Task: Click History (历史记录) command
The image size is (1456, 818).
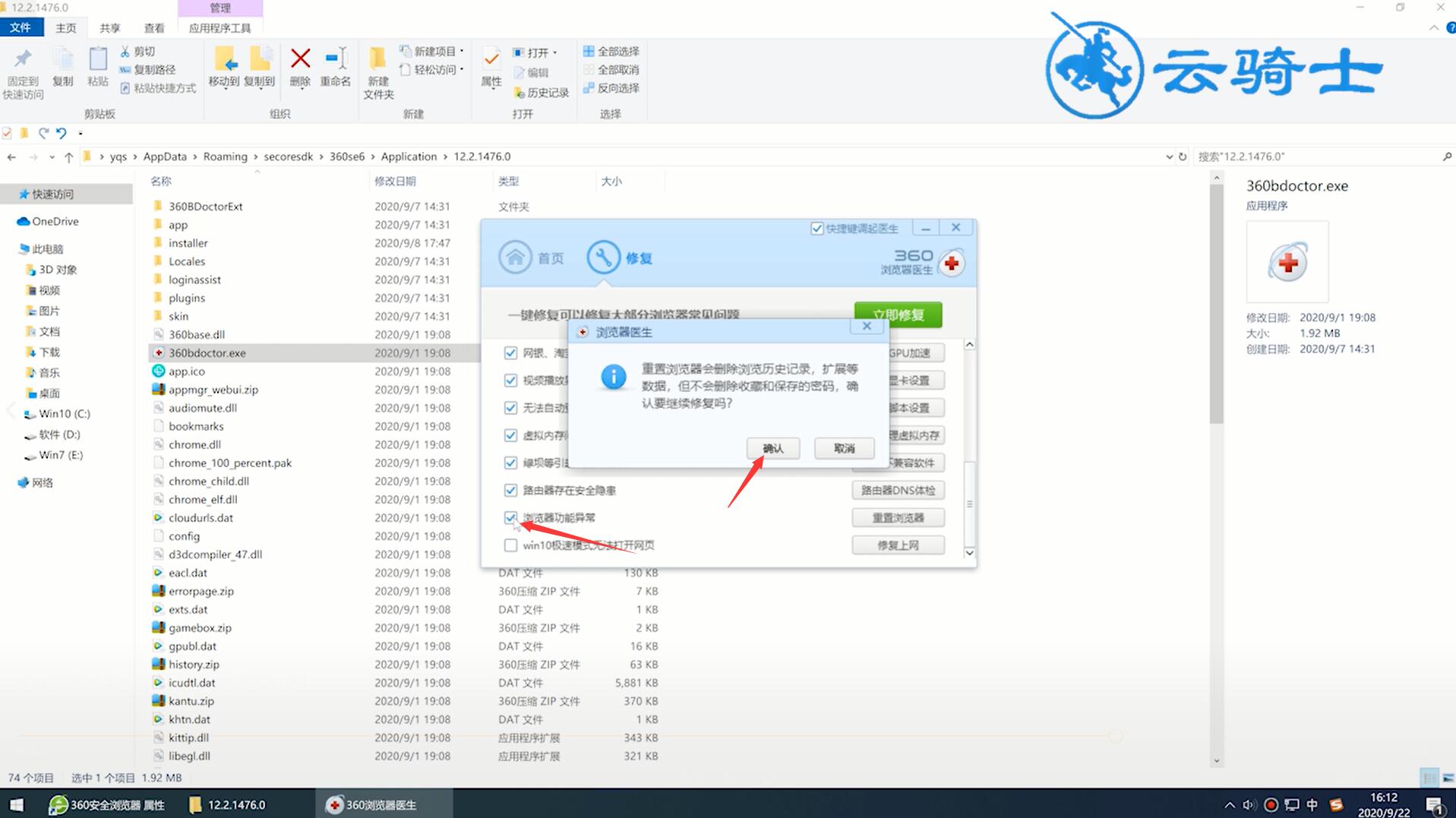Action: click(541, 92)
